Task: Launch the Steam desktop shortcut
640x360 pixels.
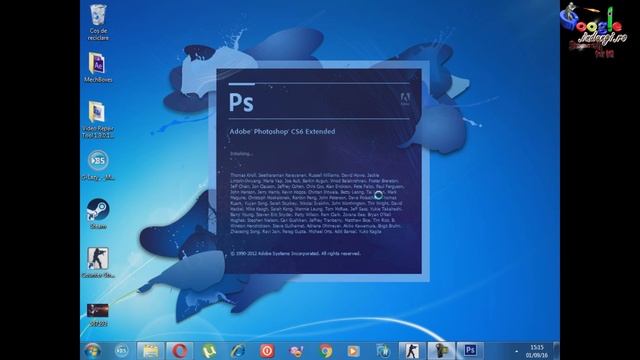Action: [x=98, y=214]
